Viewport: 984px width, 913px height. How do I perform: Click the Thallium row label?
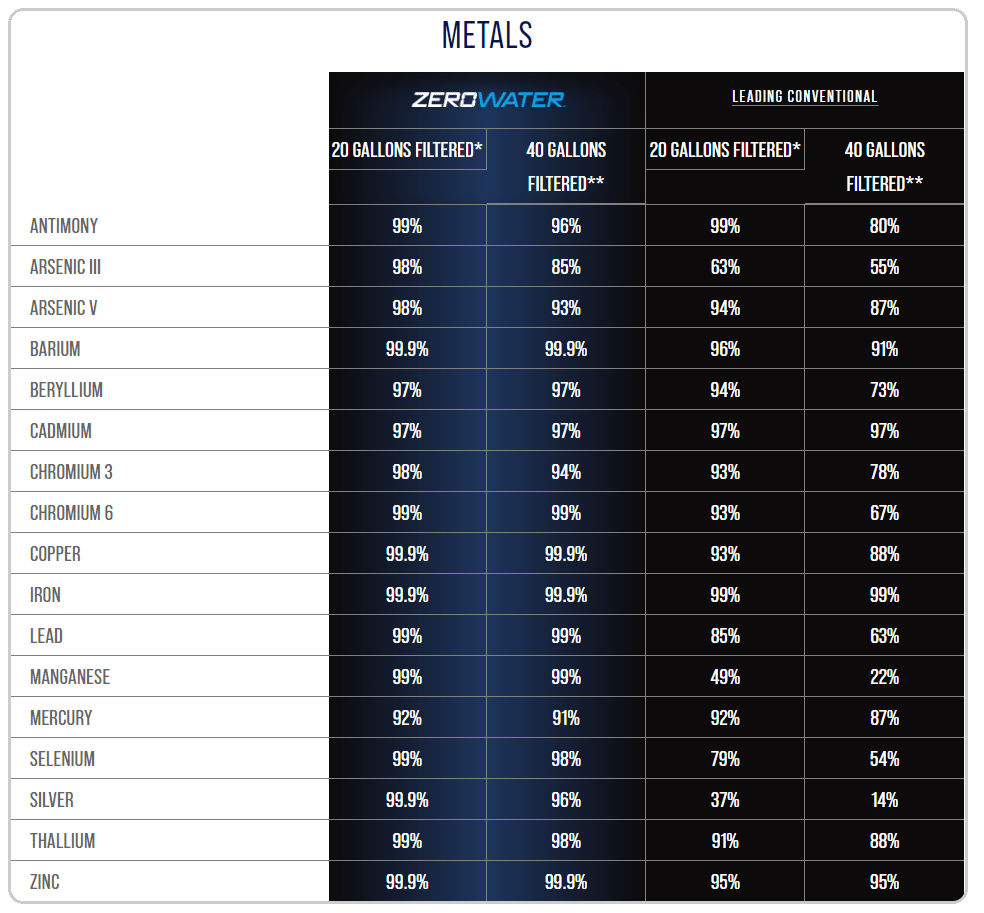(62, 841)
